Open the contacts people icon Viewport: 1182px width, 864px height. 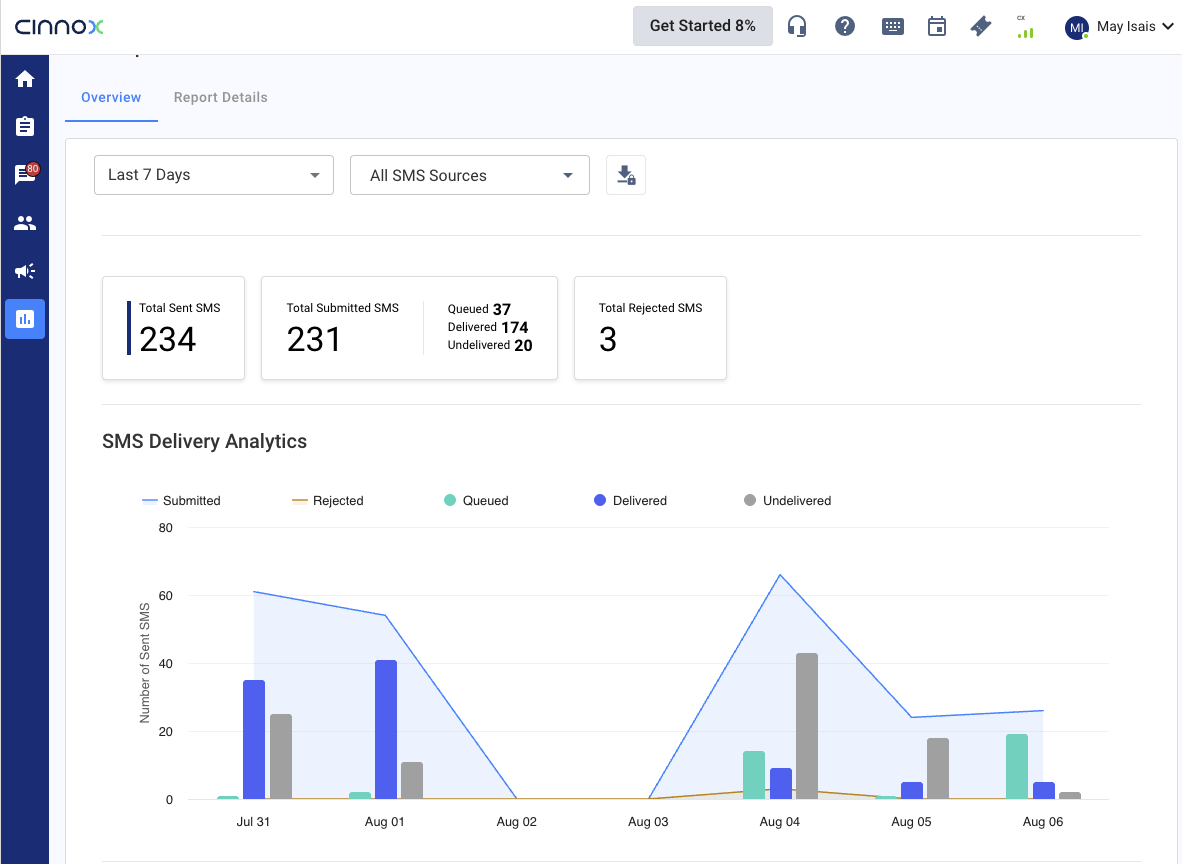[x=25, y=223]
